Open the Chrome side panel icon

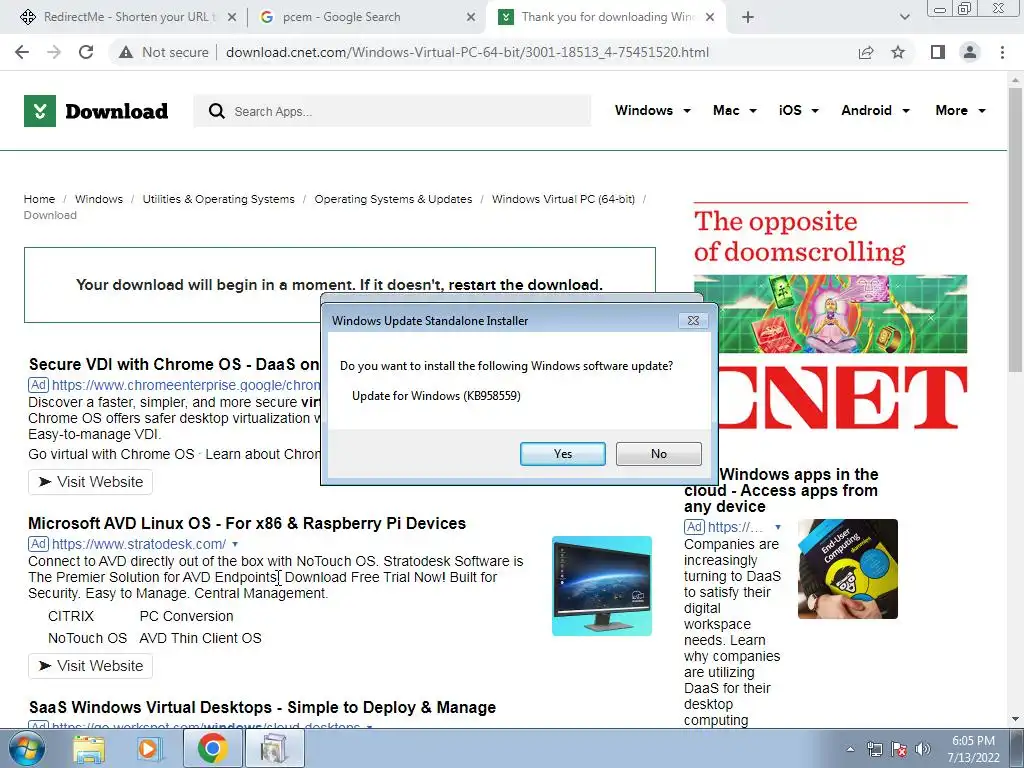(938, 52)
